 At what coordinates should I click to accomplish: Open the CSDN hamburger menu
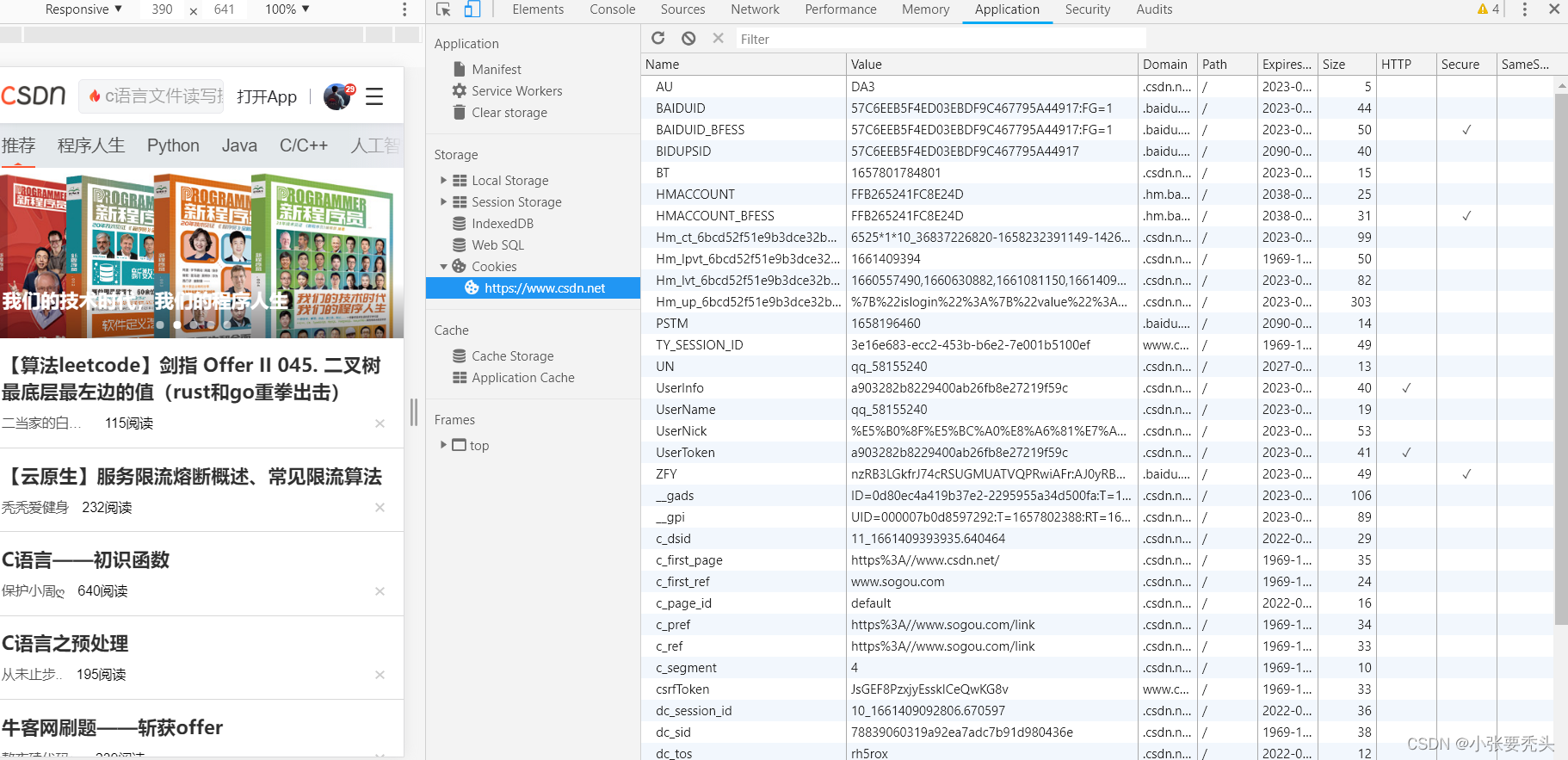[x=374, y=96]
